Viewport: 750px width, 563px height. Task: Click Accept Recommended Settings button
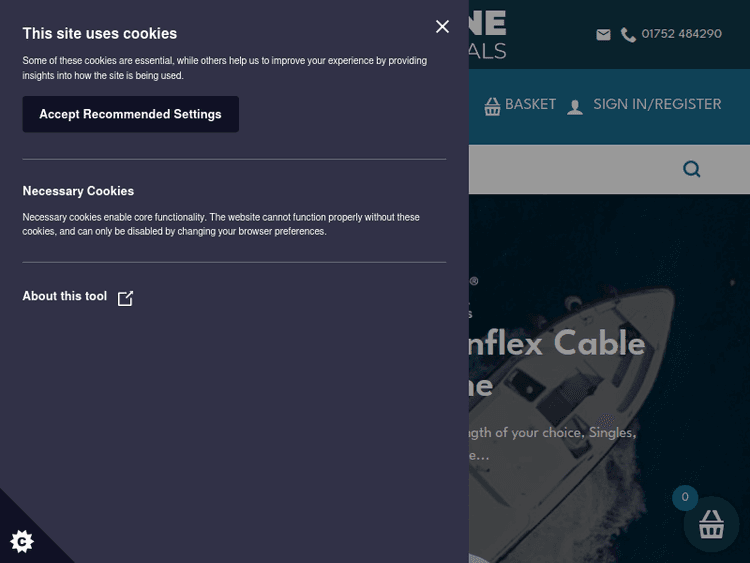(131, 114)
